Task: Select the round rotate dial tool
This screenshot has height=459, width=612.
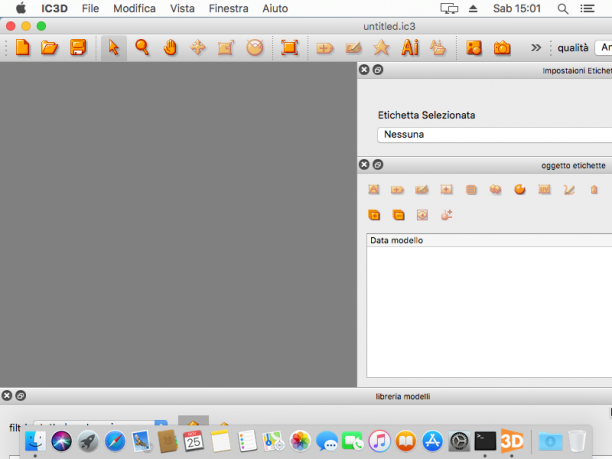Action: (254, 48)
